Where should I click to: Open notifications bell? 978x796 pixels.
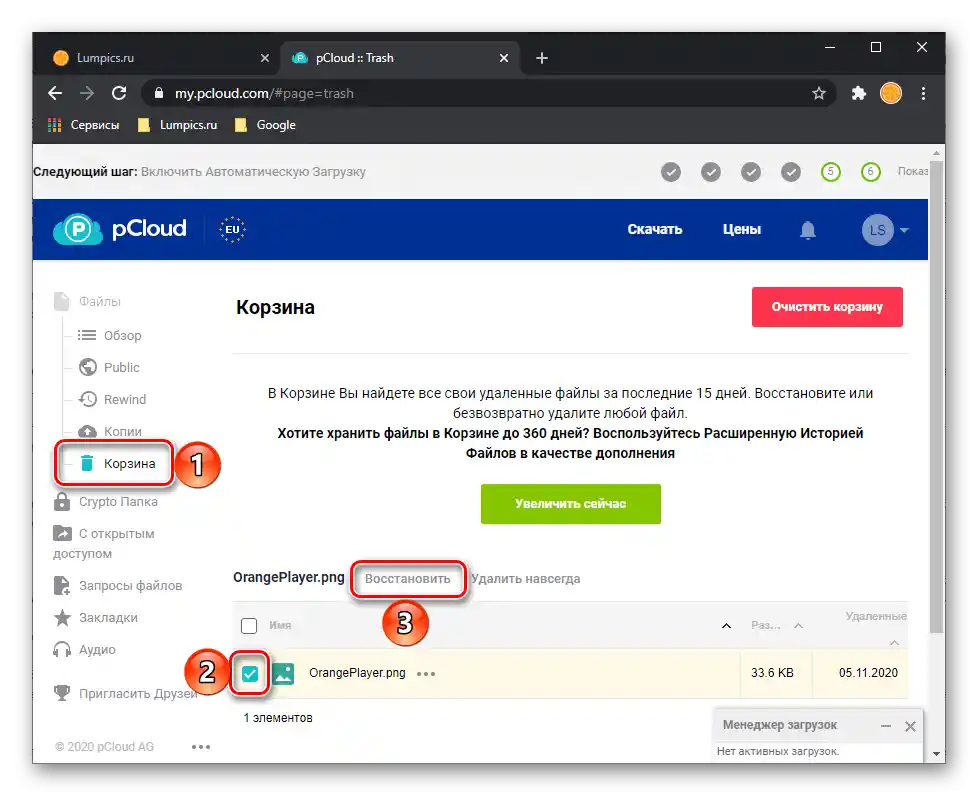[808, 230]
